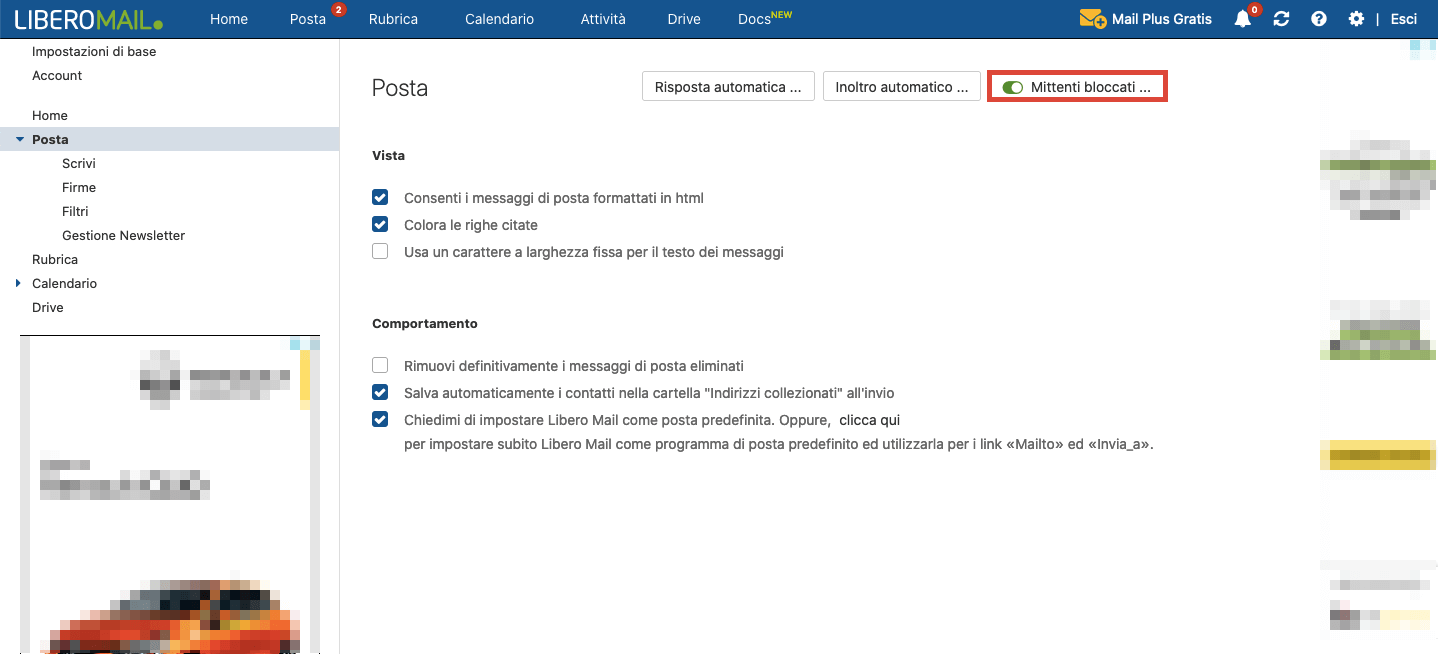Select Home in settings sidebar
This screenshot has height=654, width=1438.
tap(50, 115)
